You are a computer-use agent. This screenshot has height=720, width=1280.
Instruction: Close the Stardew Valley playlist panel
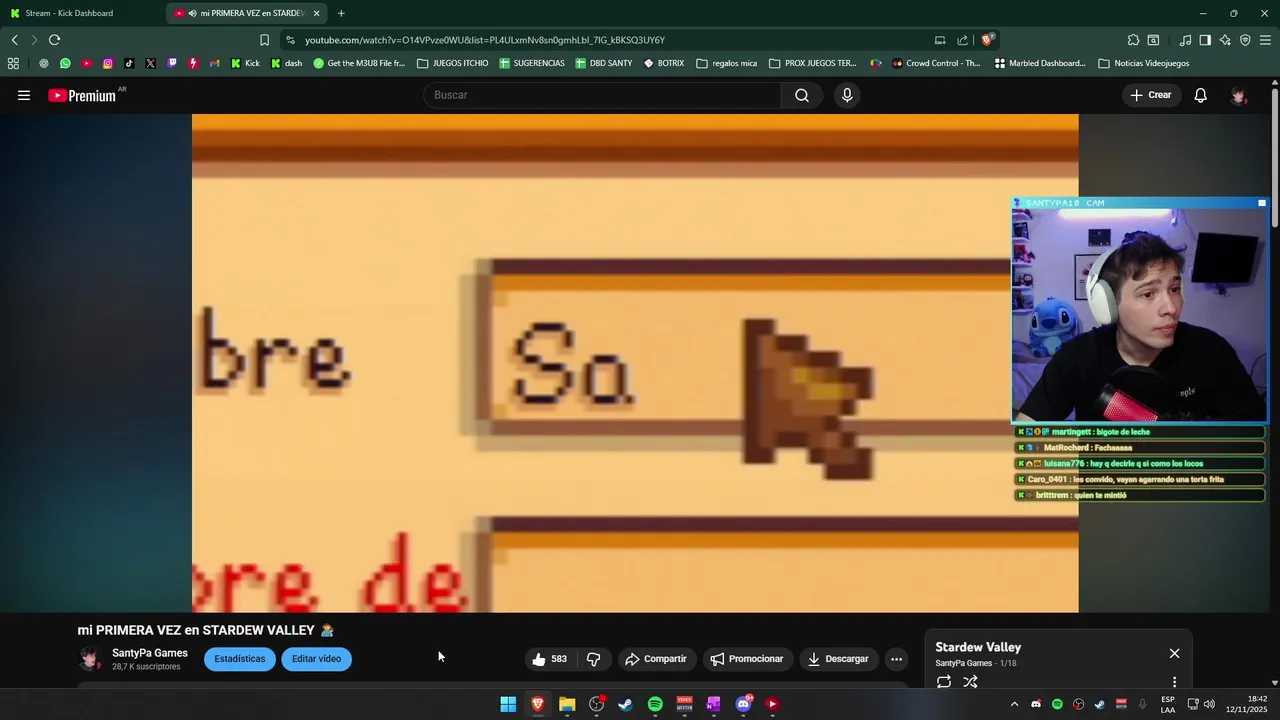[1174, 653]
